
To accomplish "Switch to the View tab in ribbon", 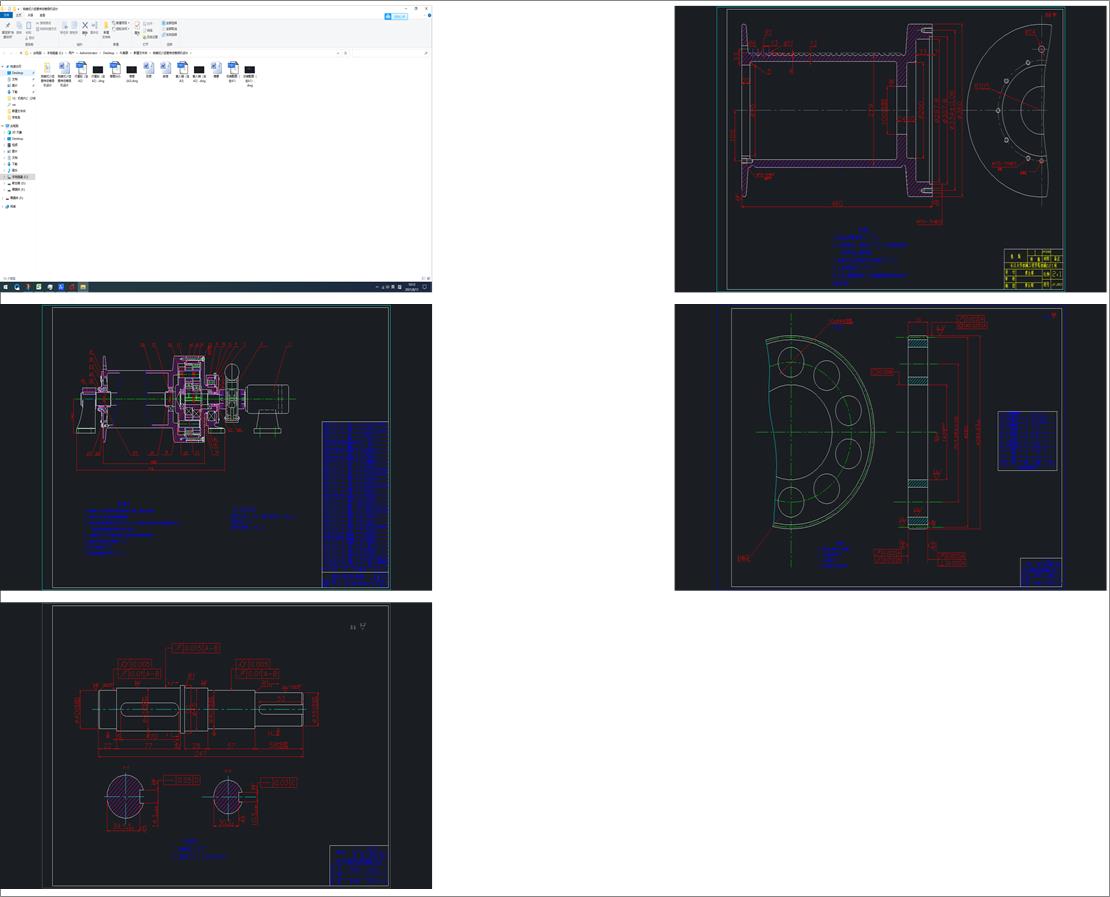I will click(42, 16).
